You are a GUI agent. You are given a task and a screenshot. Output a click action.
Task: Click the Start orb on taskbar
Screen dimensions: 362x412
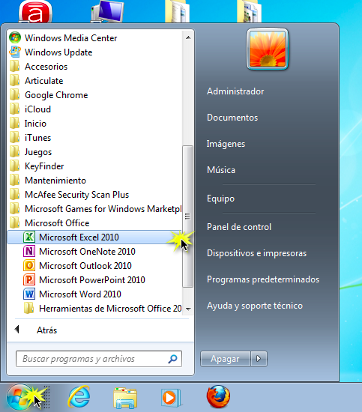[19, 397]
